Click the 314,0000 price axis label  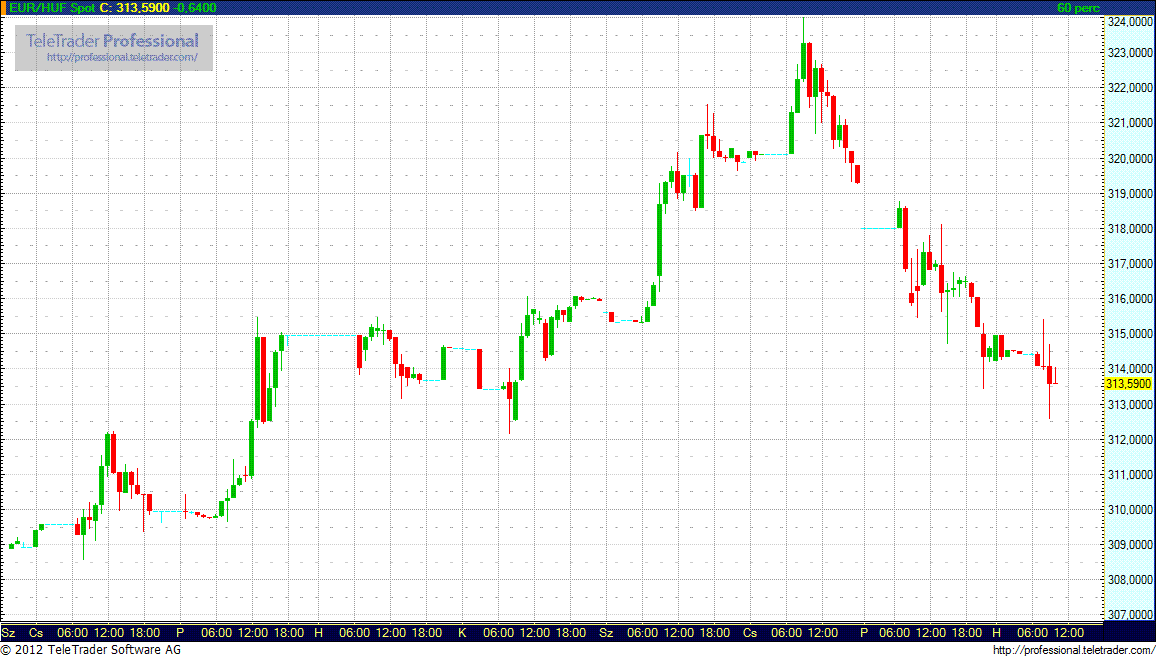point(1129,369)
